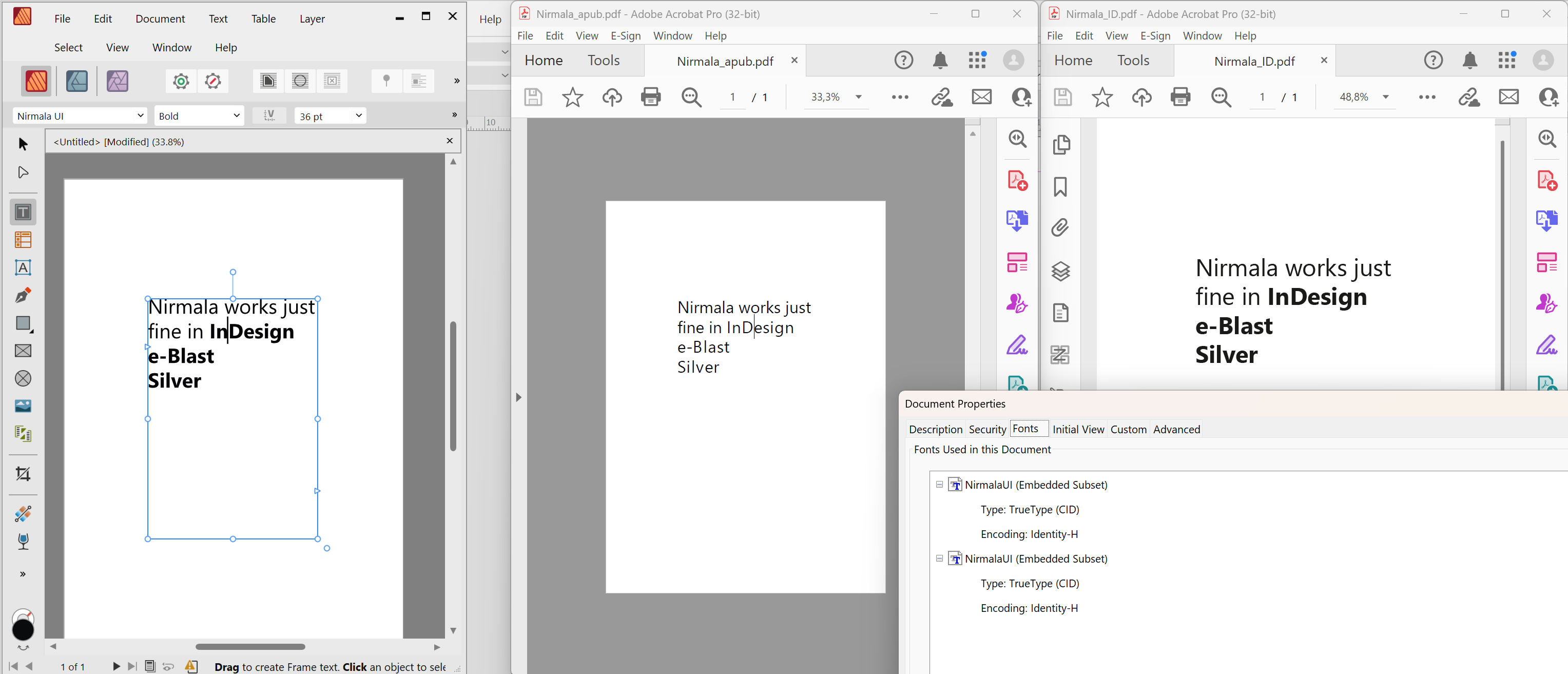The height and width of the screenshot is (674, 1568).
Task: Switch to the Security tab in Document Properties
Action: (x=986, y=429)
